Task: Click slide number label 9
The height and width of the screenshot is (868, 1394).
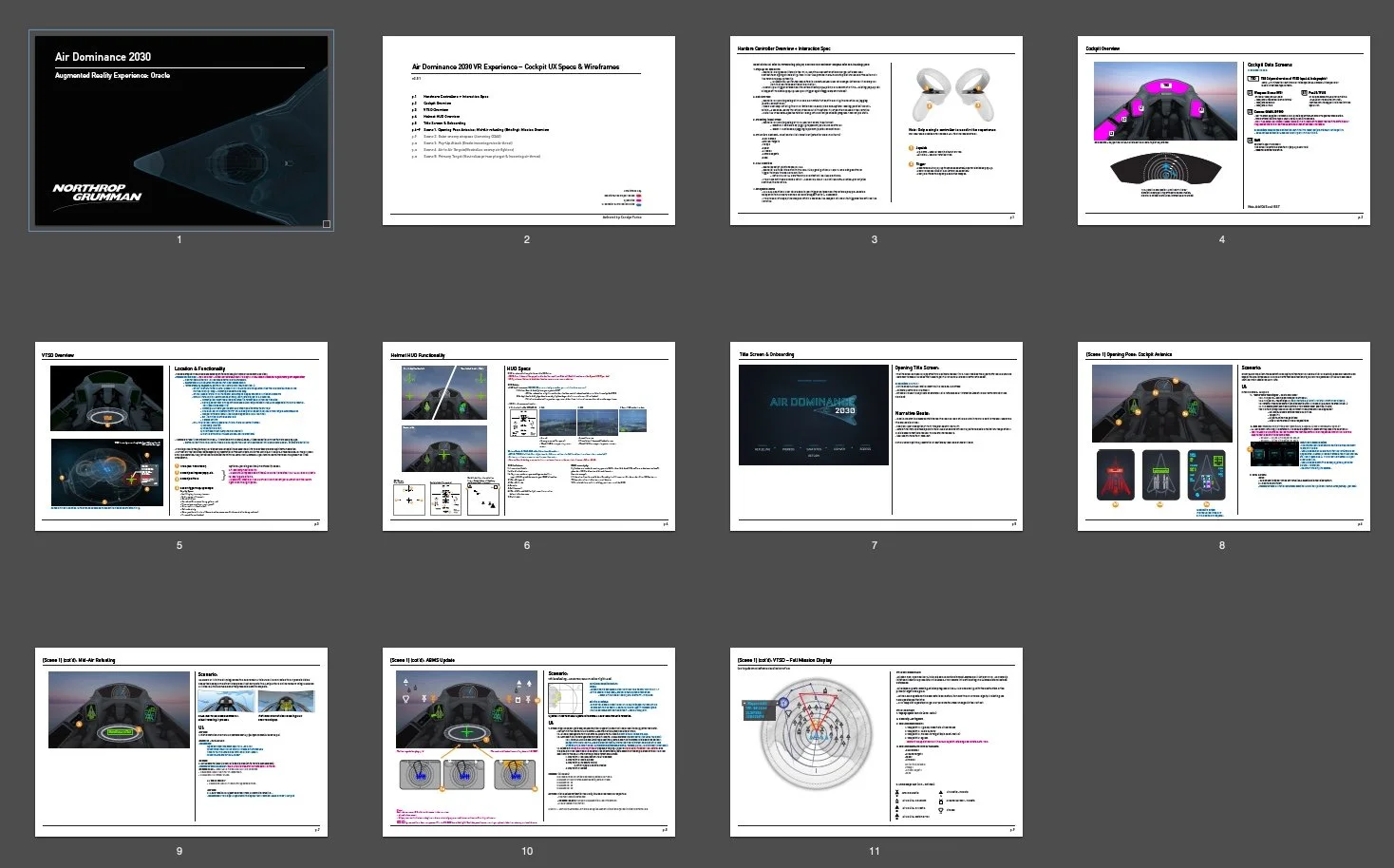Action: (179, 851)
